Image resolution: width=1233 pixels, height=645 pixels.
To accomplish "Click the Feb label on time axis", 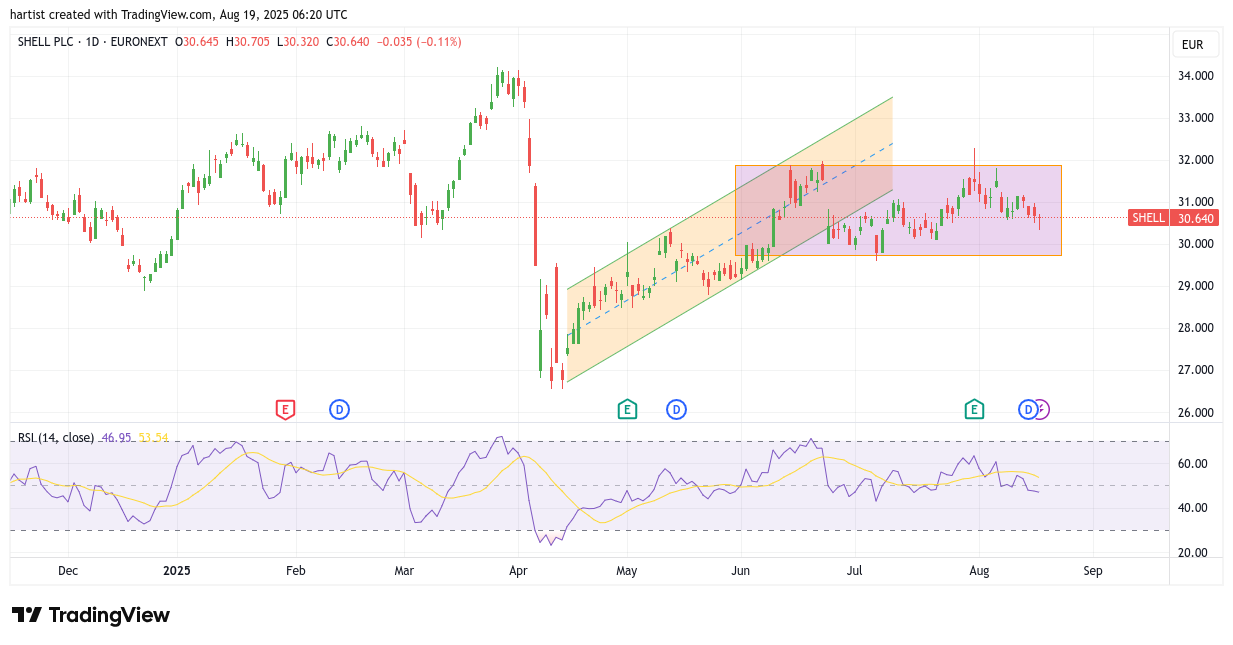I will (295, 571).
